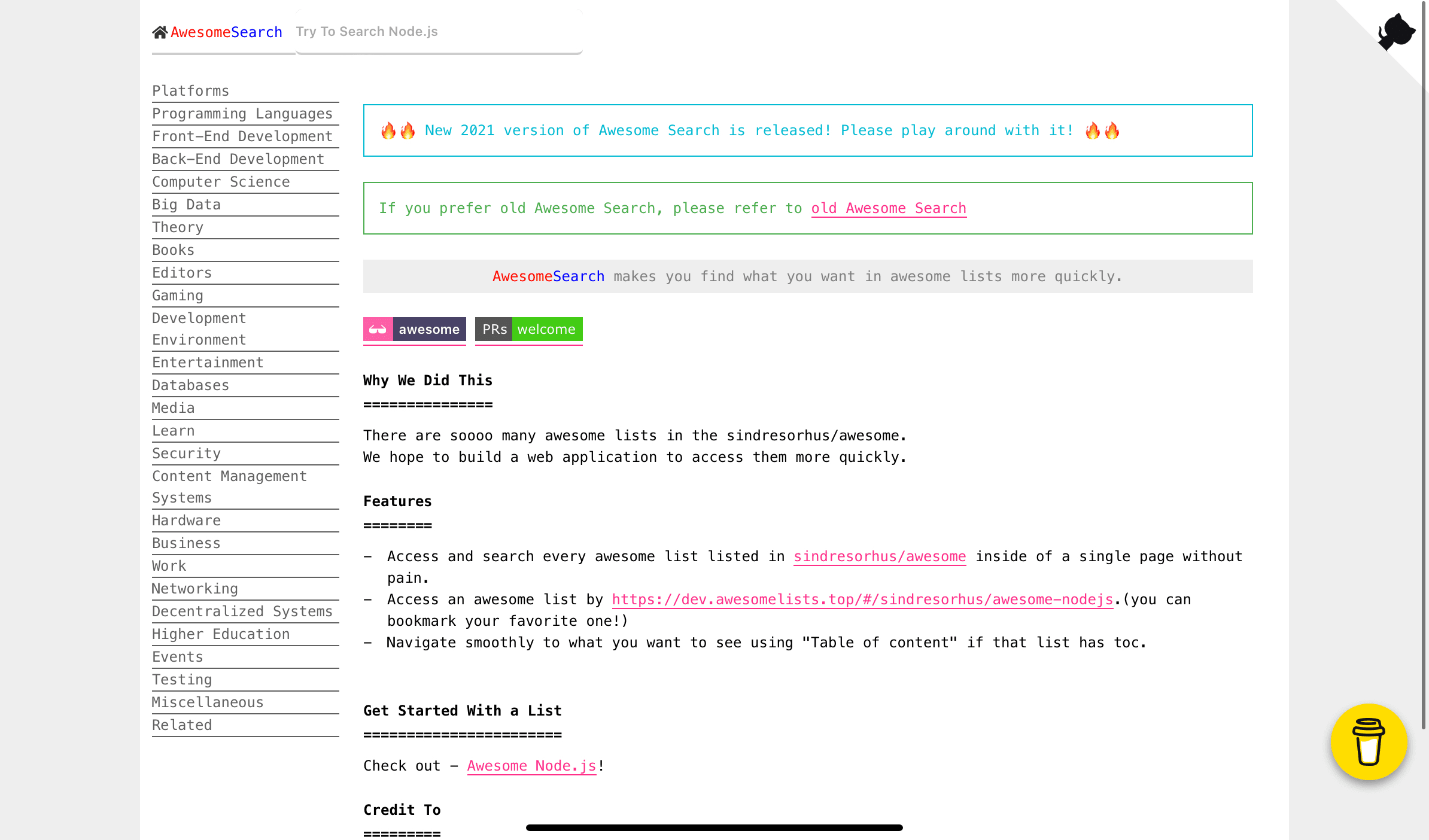Select Big Data category
The height and width of the screenshot is (840, 1429).
(x=245, y=205)
